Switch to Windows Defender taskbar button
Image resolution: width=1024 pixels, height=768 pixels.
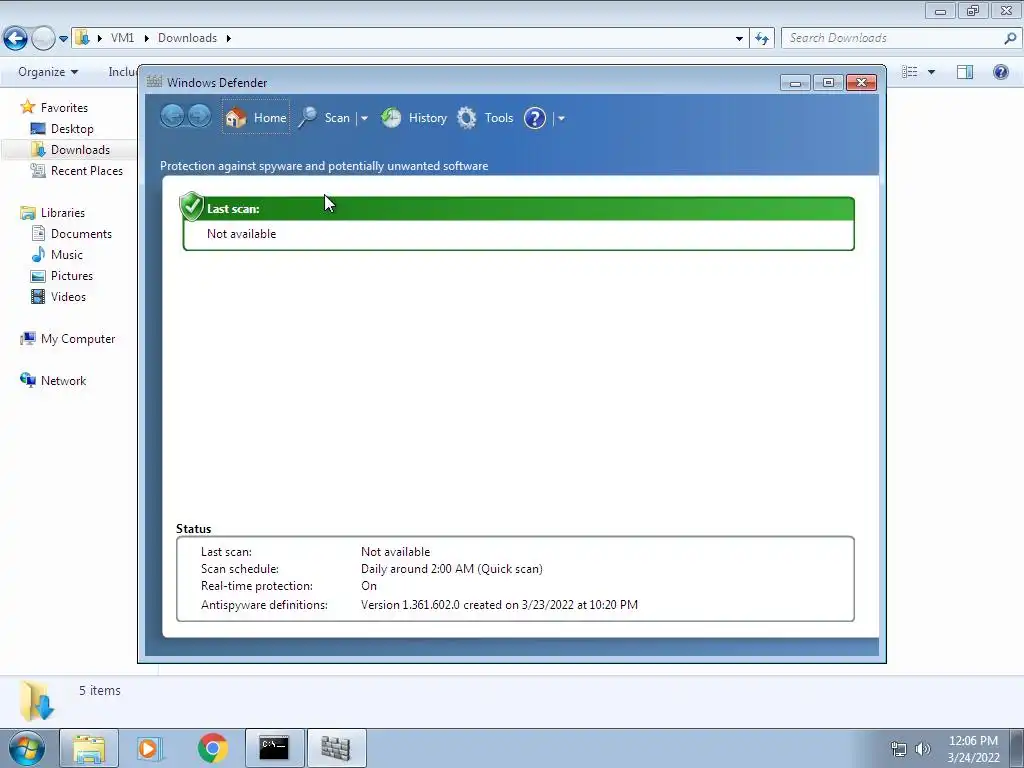(x=336, y=748)
